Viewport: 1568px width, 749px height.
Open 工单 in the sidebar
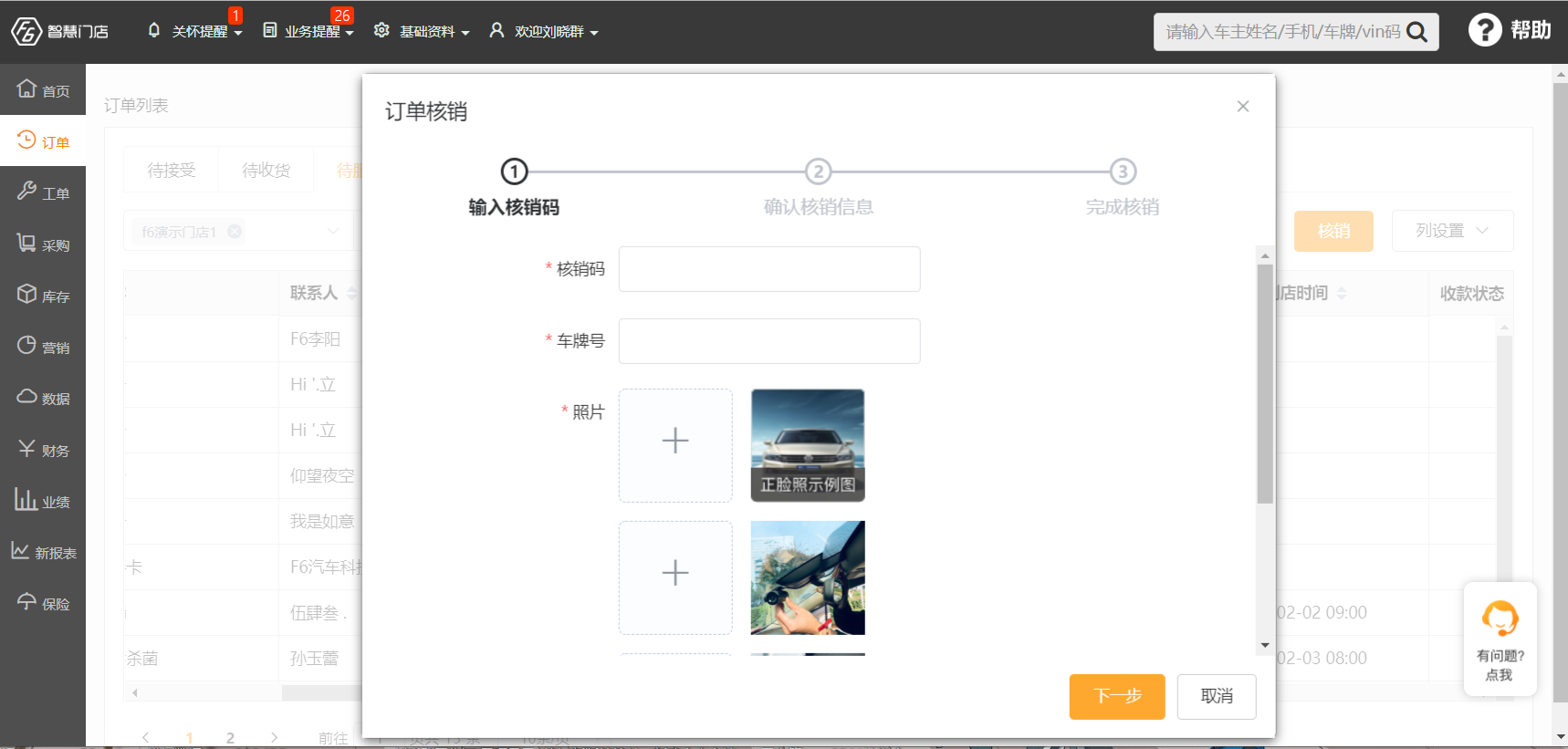pyautogui.click(x=43, y=192)
